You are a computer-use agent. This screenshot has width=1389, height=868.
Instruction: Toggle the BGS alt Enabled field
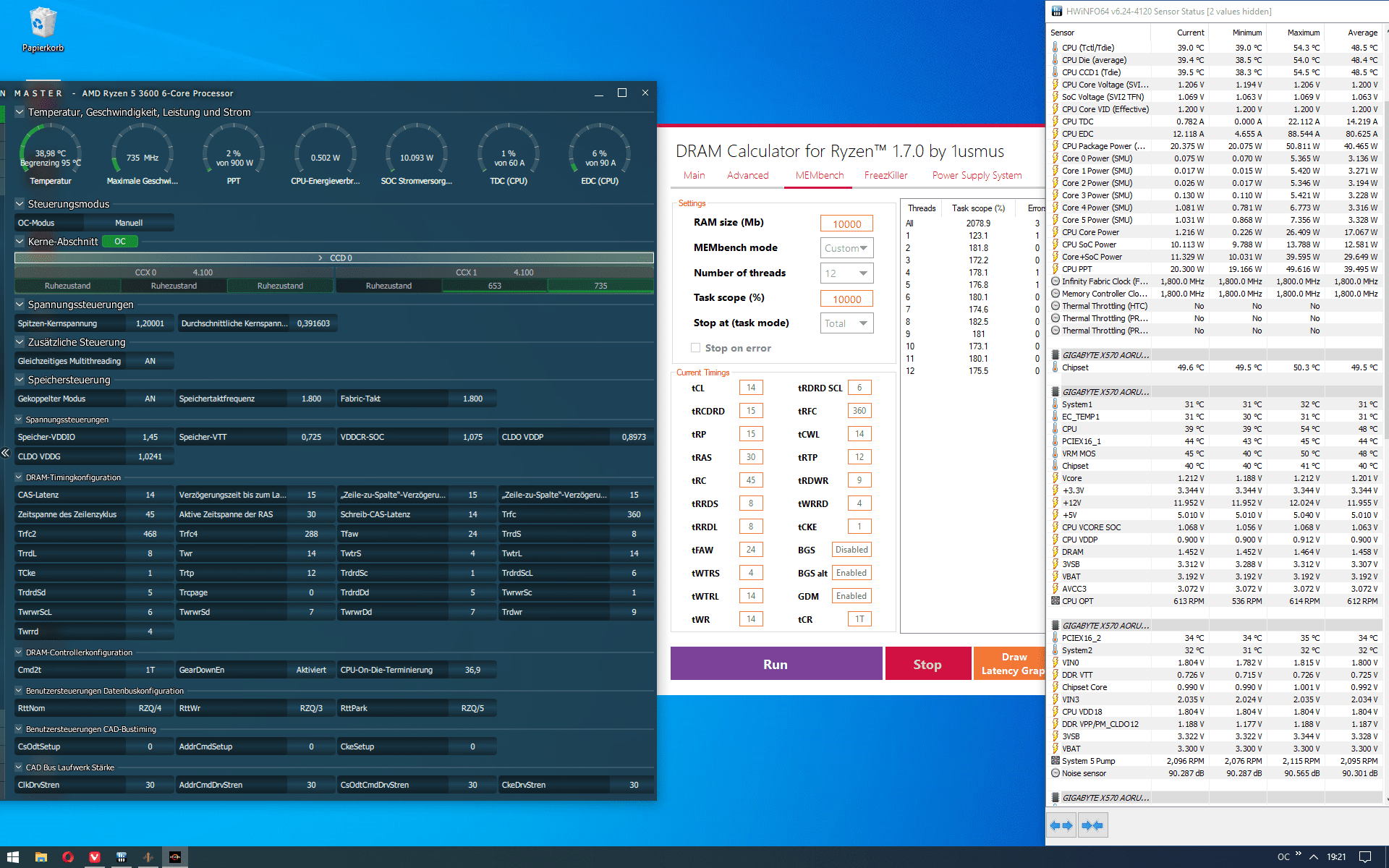click(851, 573)
